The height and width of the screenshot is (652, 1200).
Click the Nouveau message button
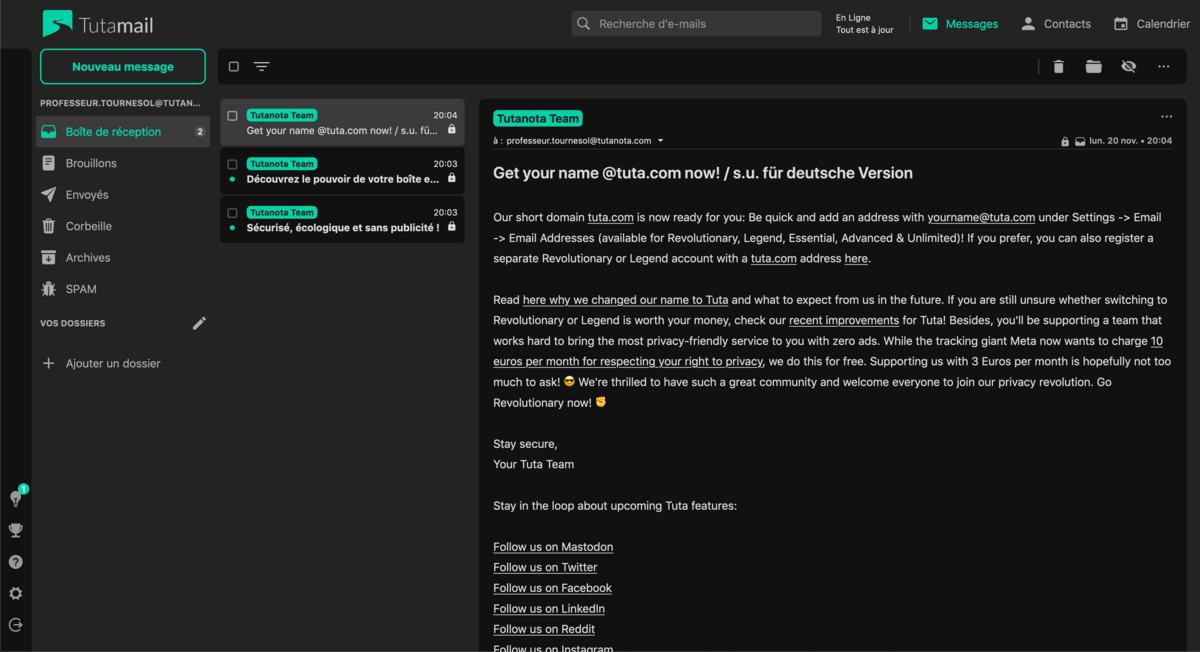(123, 67)
